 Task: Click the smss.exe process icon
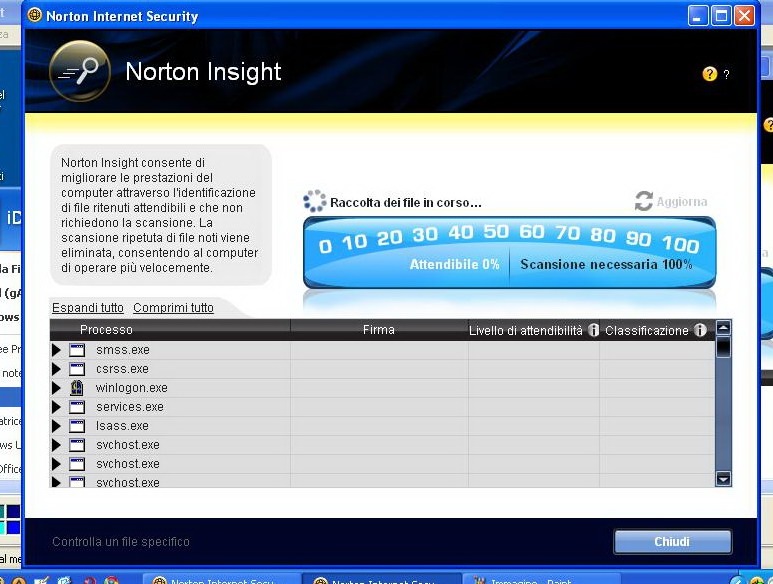tap(77, 350)
